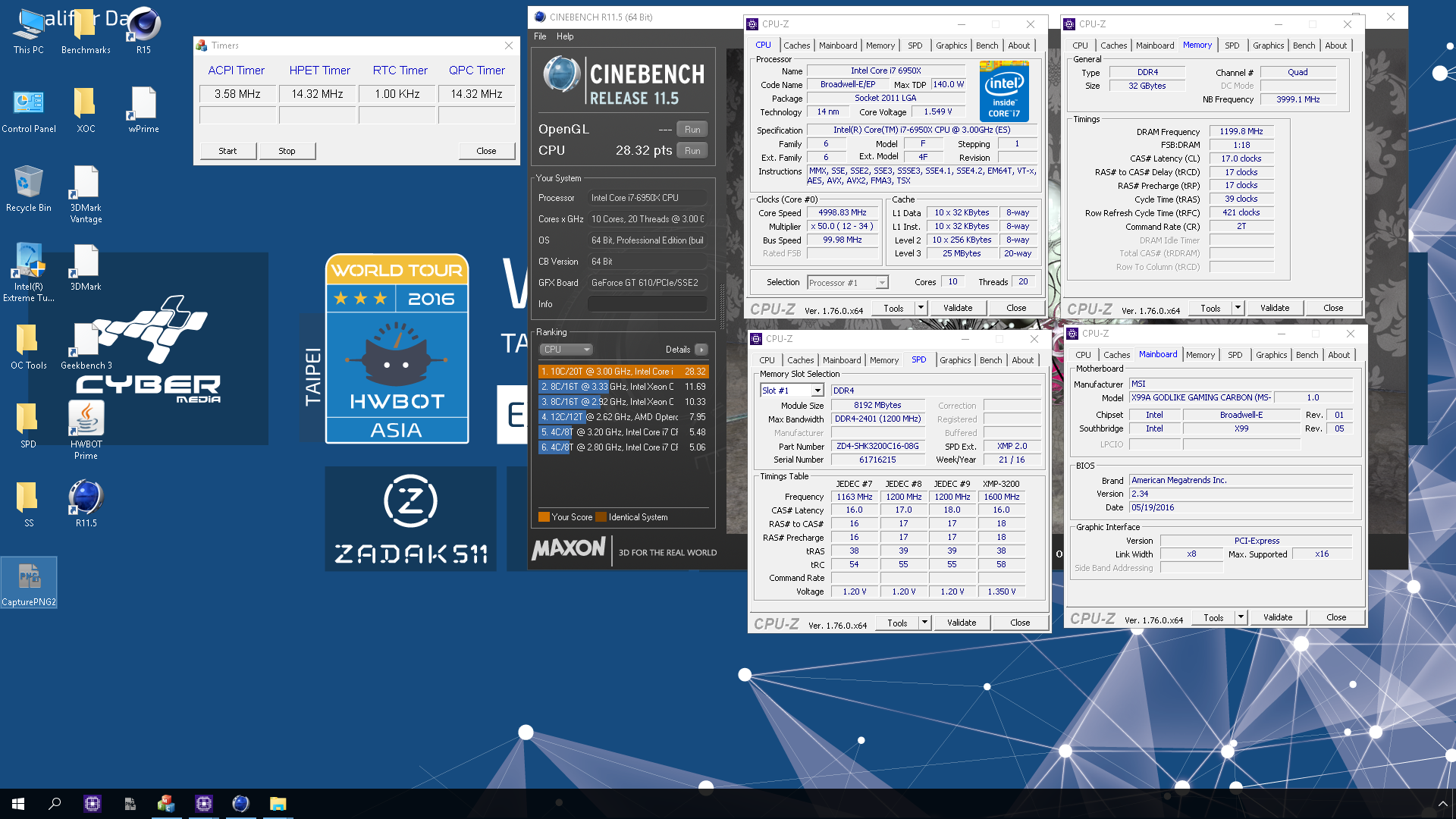Select ranking row 4 12C/12T AMD Opteron
The image size is (1456, 819).
pyautogui.click(x=623, y=417)
